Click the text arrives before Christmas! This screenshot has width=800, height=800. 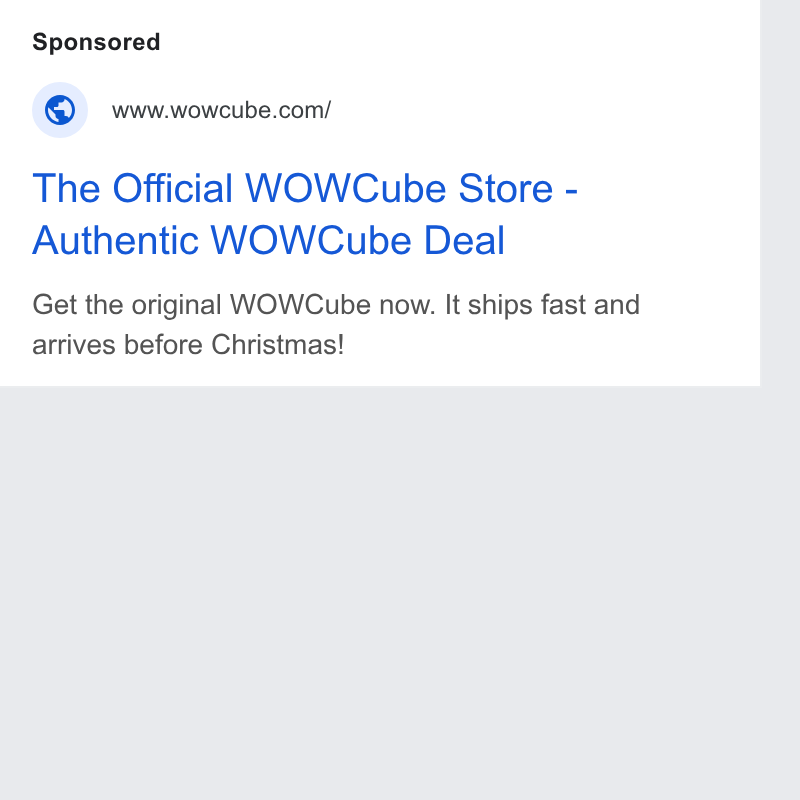click(x=188, y=344)
